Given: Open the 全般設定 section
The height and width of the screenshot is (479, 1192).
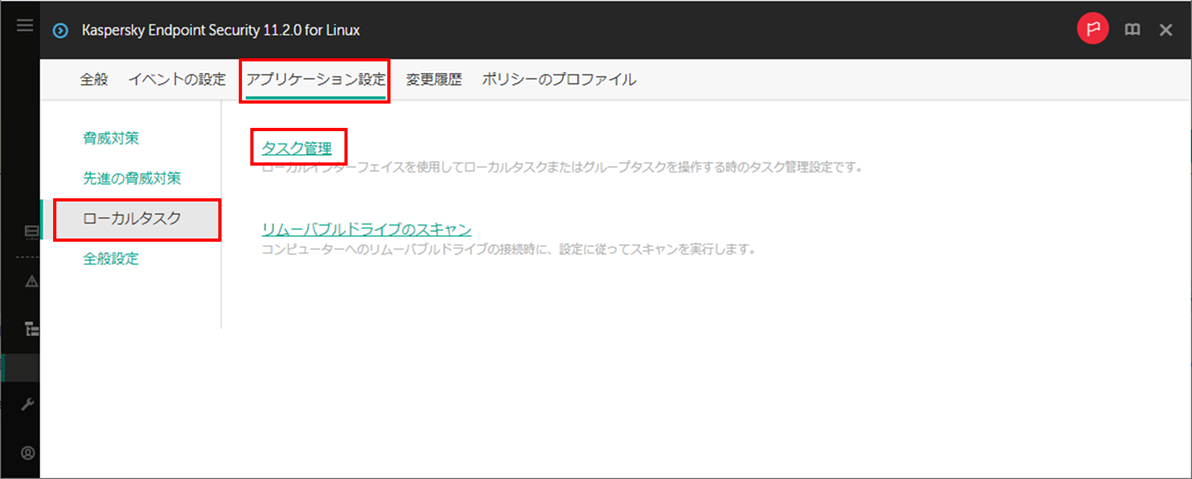Looking at the screenshot, I should point(111,259).
